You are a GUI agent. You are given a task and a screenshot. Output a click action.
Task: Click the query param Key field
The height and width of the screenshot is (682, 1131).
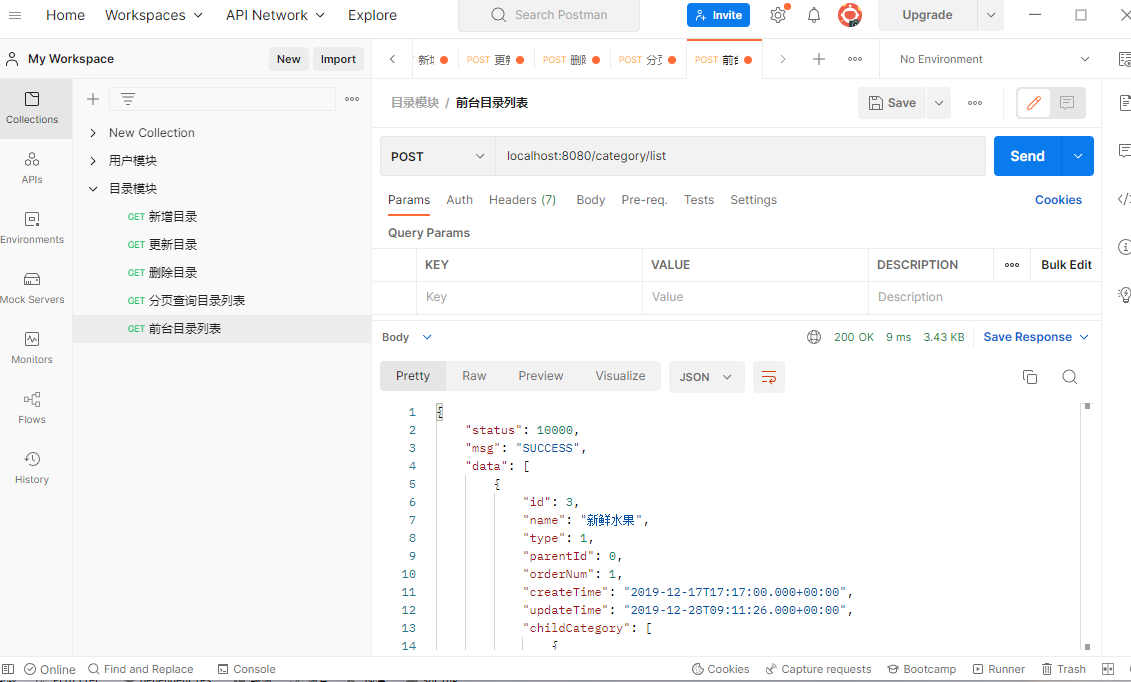point(529,297)
